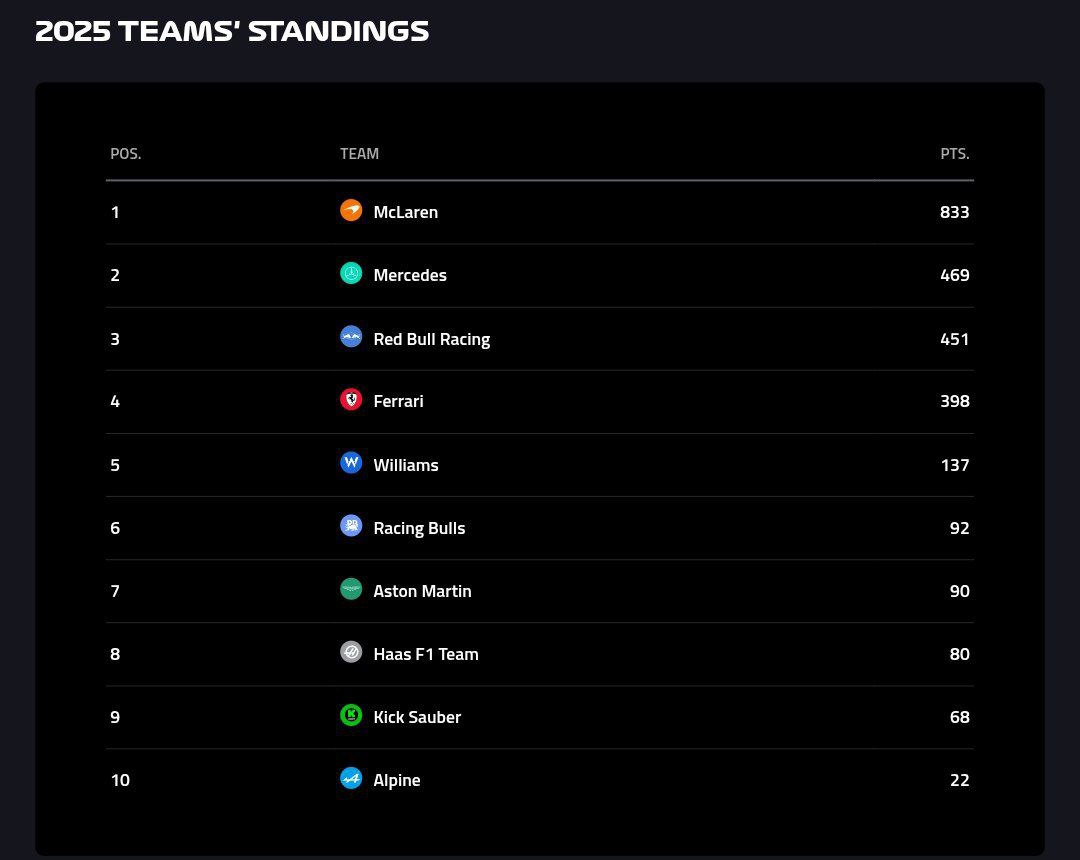The width and height of the screenshot is (1080, 860).
Task: Open the Williams team name link
Action: point(405,465)
